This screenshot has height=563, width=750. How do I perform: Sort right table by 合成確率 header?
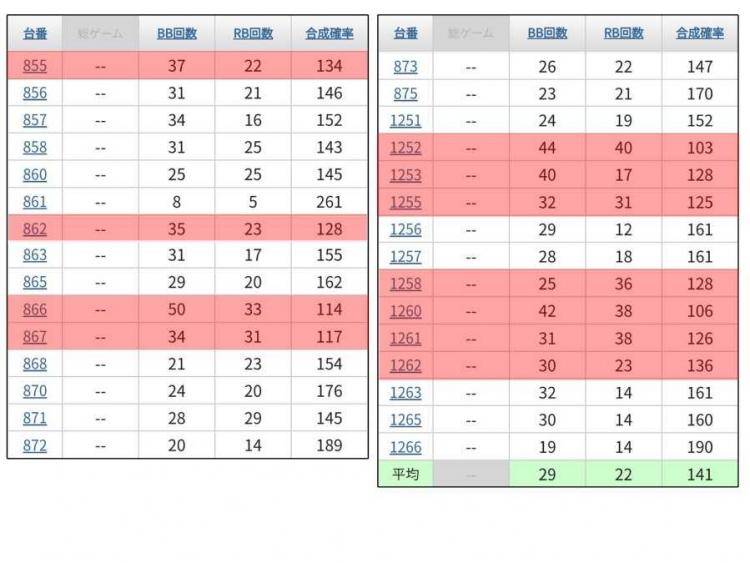(700, 33)
